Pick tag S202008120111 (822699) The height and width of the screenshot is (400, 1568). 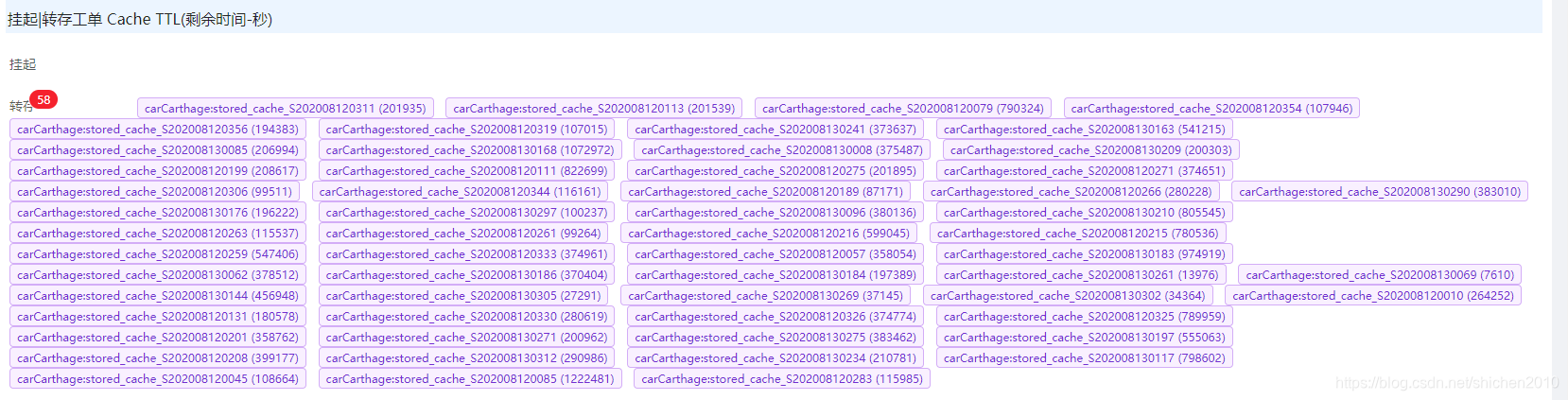467,171
